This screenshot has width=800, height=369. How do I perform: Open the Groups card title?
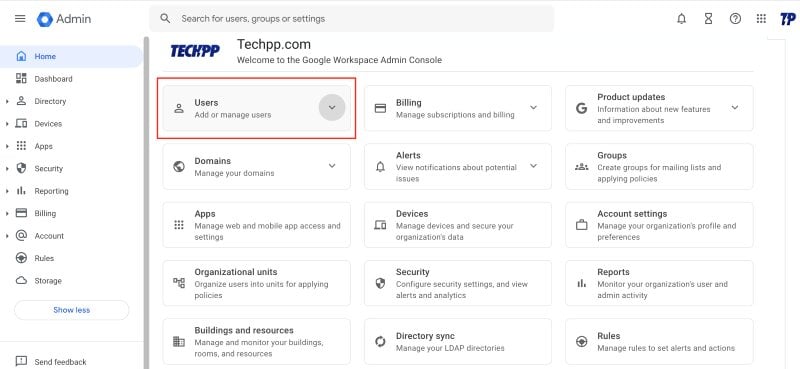[x=612, y=155]
